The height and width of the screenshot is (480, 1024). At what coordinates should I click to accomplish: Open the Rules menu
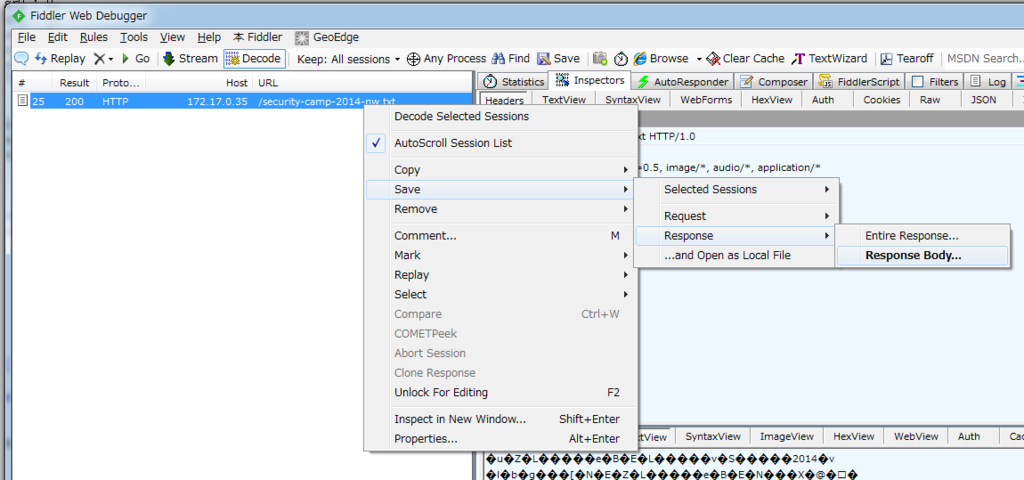pos(94,37)
